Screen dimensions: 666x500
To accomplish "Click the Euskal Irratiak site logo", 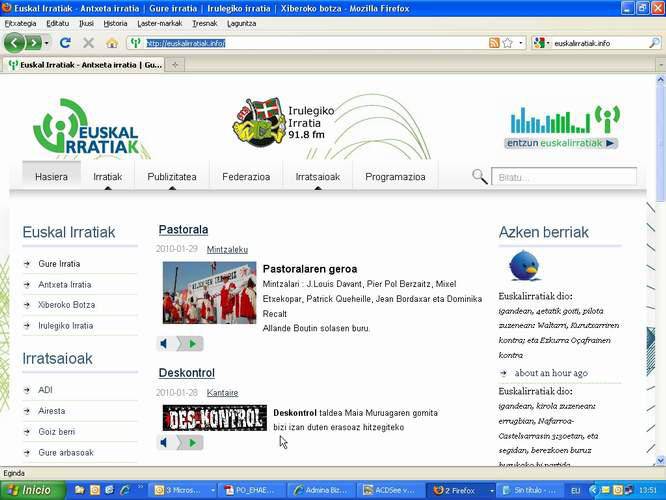I will tap(87, 127).
